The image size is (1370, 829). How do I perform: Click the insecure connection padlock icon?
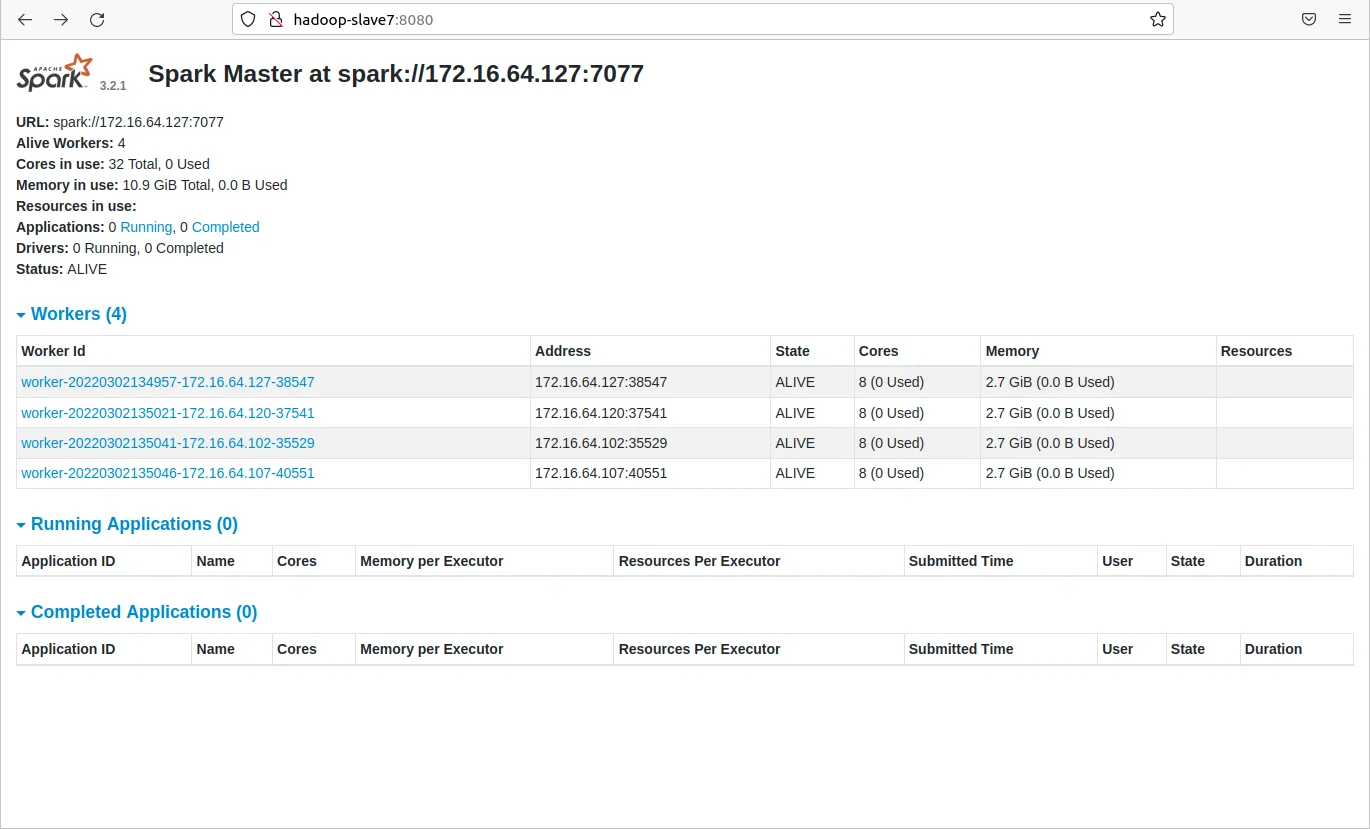click(275, 19)
